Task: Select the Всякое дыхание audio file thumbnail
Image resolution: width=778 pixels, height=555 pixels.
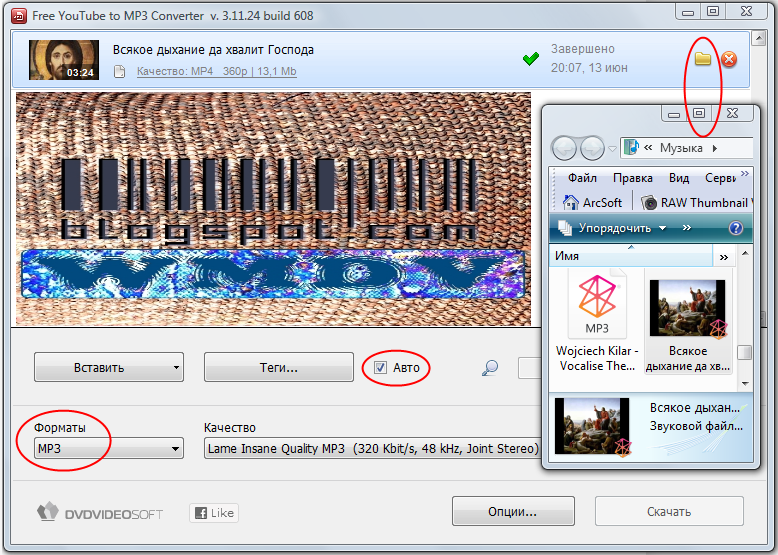Action: coord(688,321)
